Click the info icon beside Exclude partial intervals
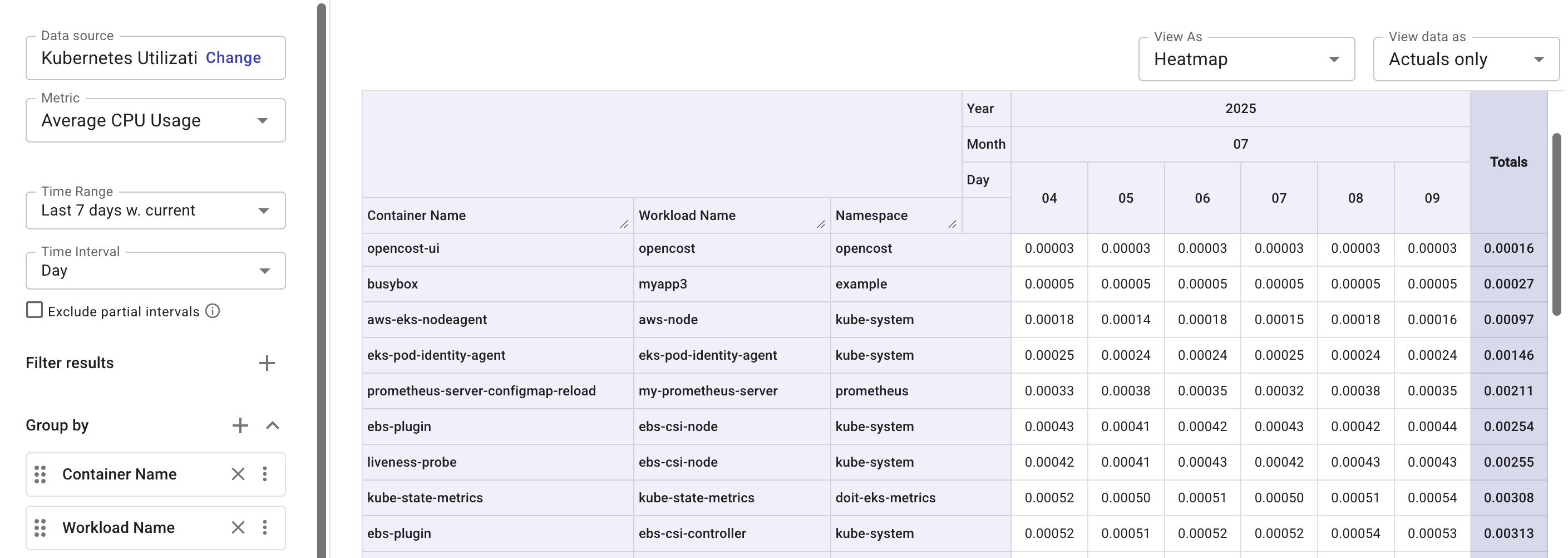Image resolution: width=1568 pixels, height=558 pixels. 212,311
